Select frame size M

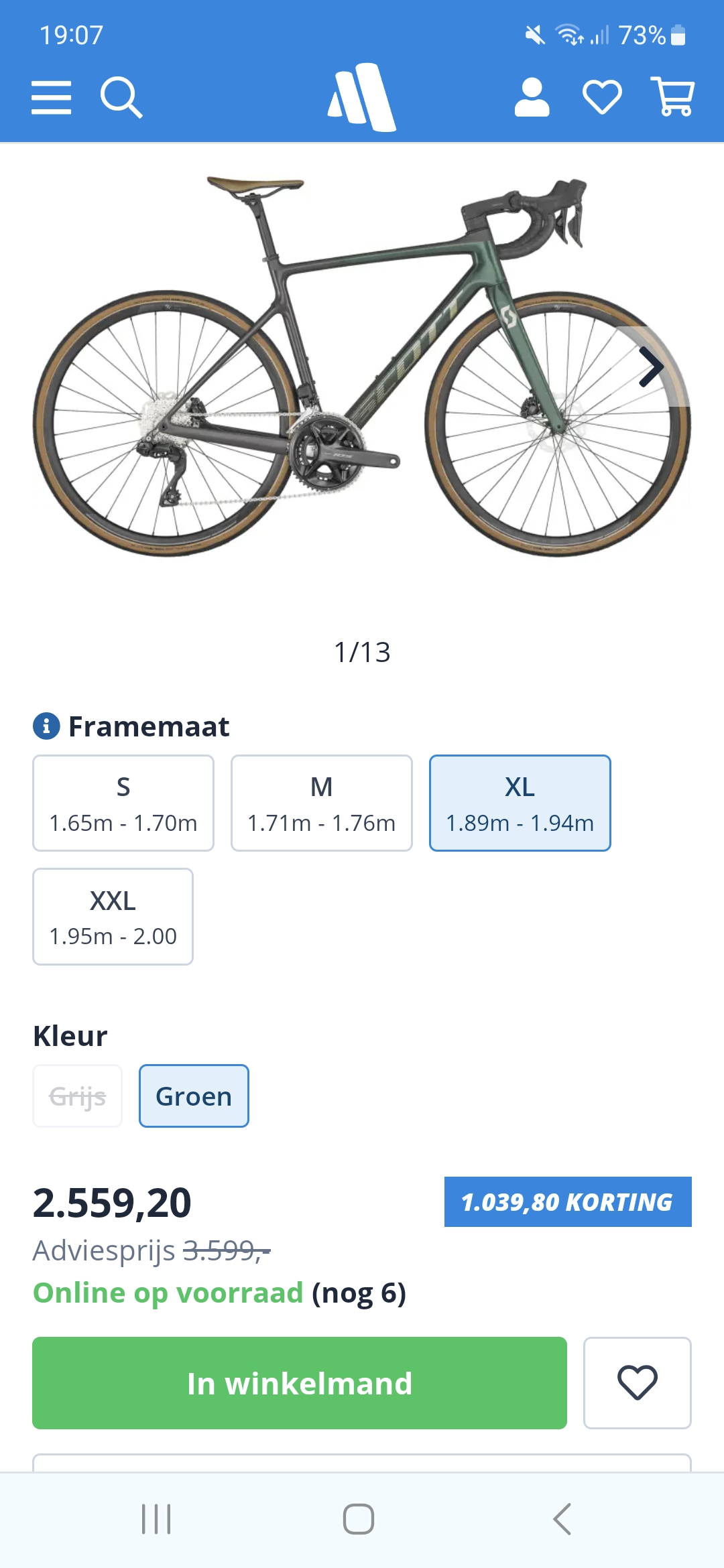[322, 803]
